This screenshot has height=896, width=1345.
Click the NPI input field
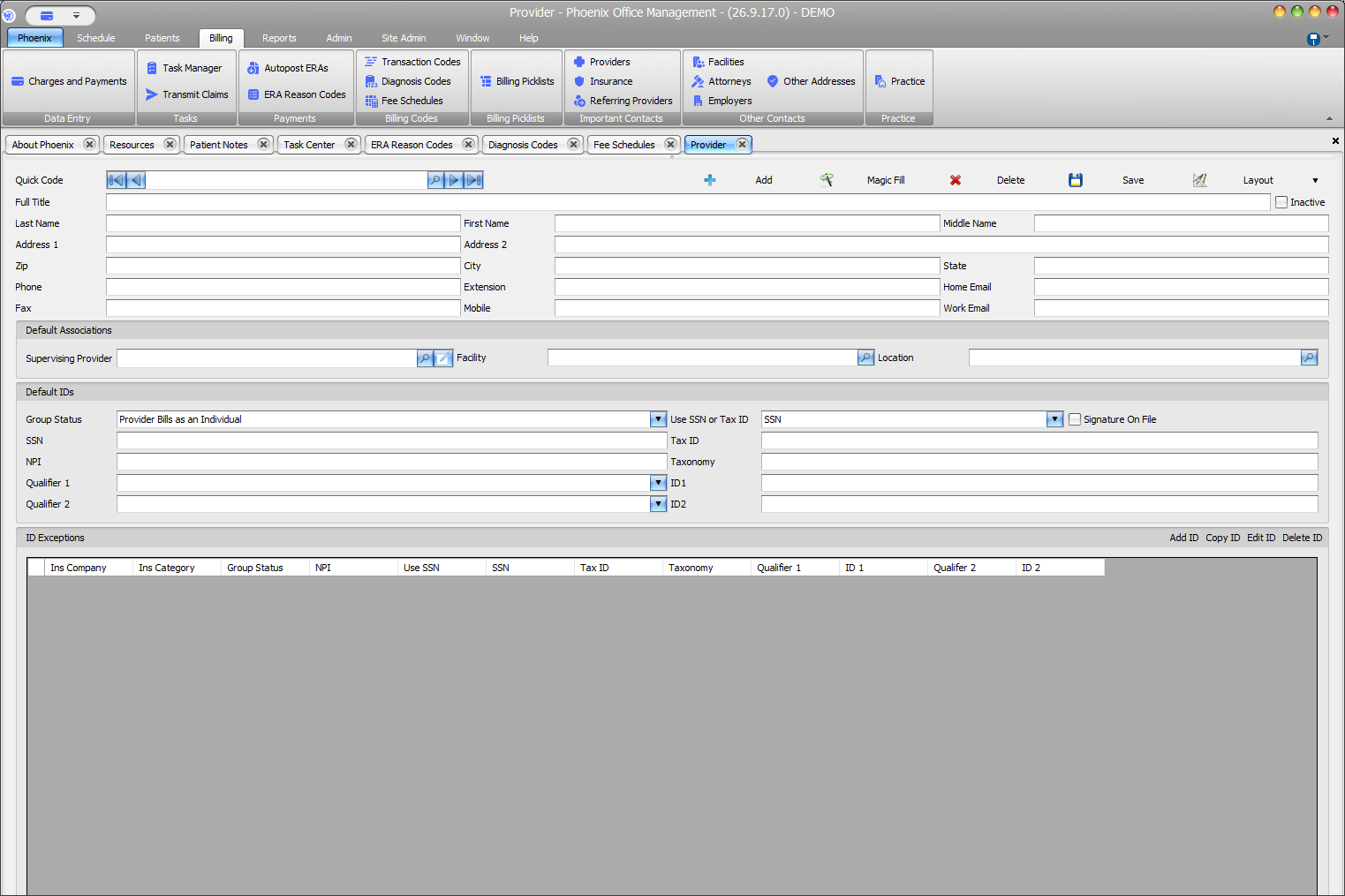(392, 462)
